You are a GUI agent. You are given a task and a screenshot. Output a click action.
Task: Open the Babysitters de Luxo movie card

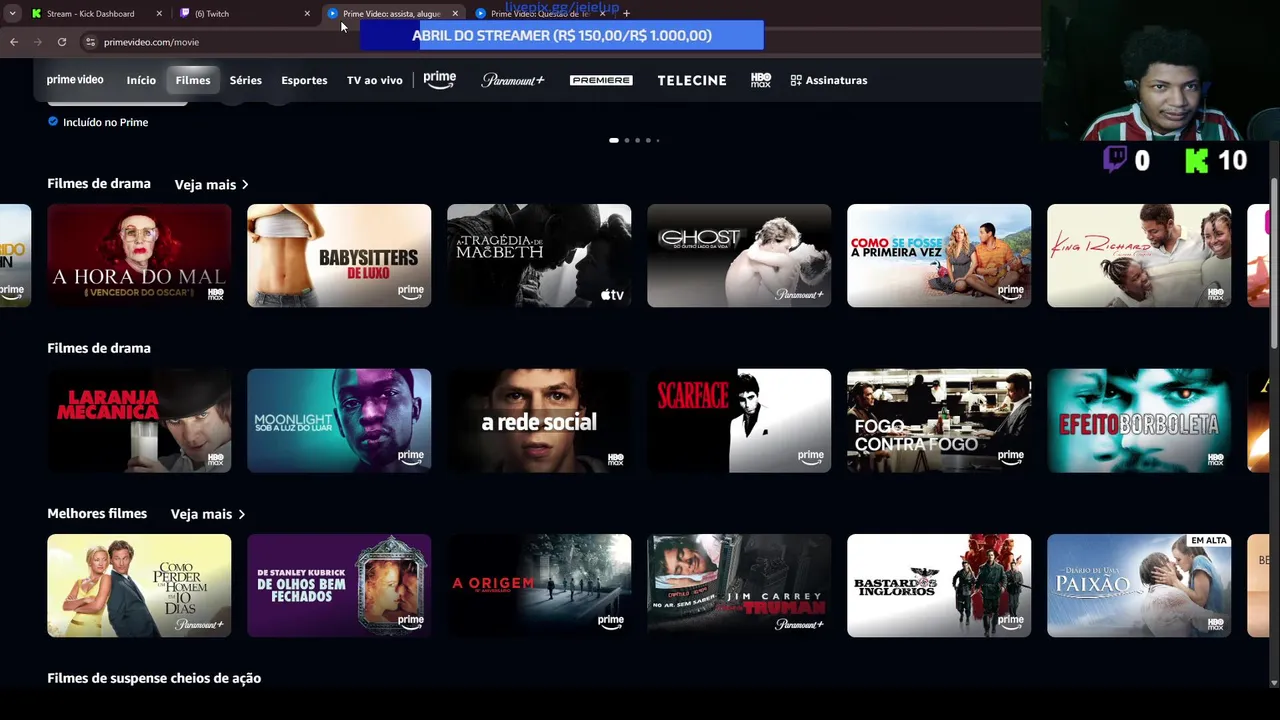(339, 255)
